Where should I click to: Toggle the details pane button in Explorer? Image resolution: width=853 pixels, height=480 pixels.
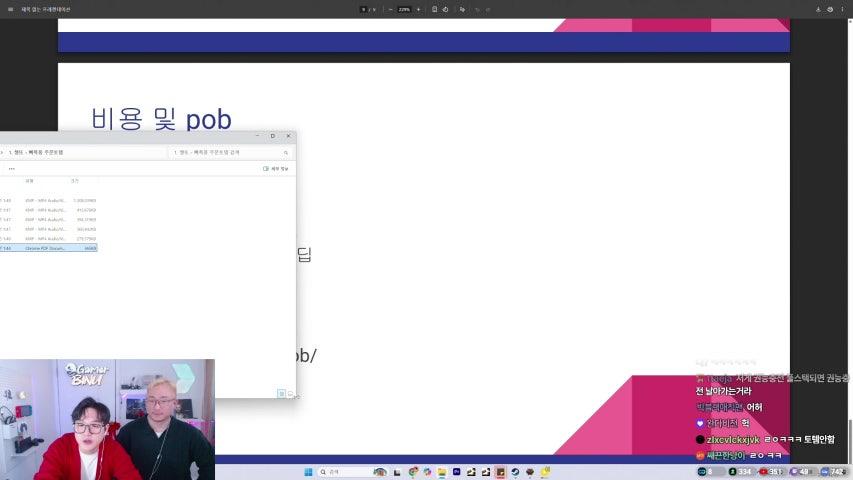pyautogui.click(x=276, y=169)
